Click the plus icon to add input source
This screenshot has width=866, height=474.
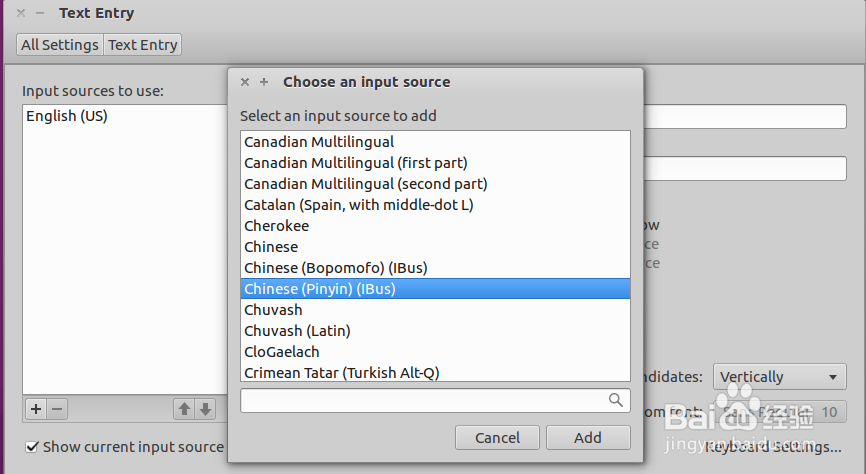pyautogui.click(x=36, y=408)
